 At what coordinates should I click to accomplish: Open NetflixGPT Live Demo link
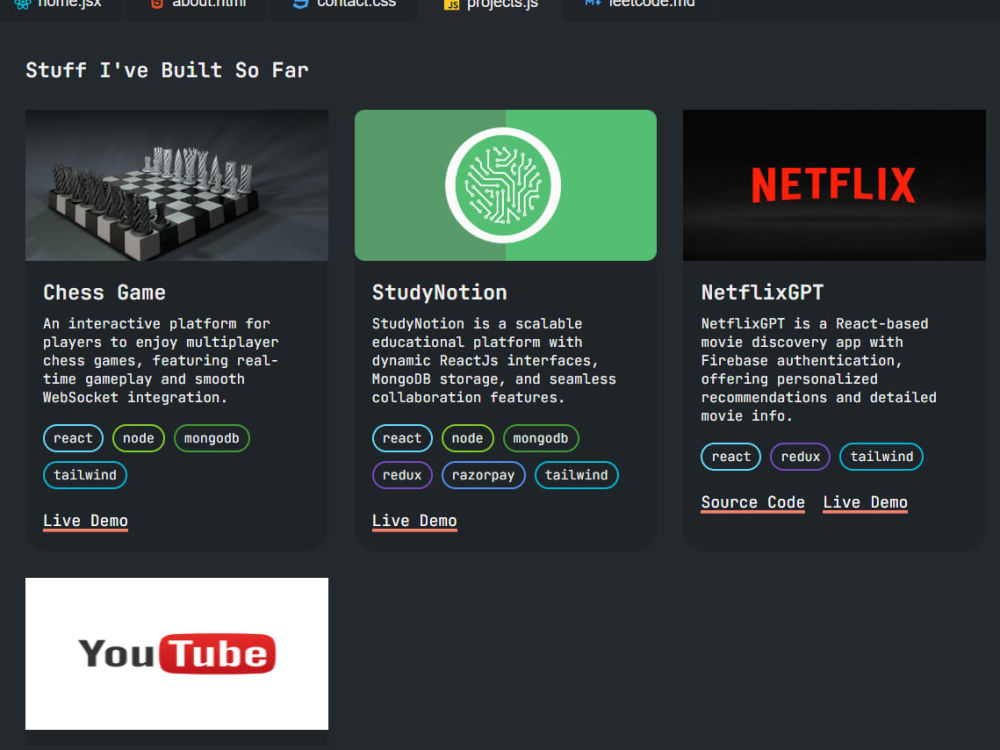click(865, 503)
